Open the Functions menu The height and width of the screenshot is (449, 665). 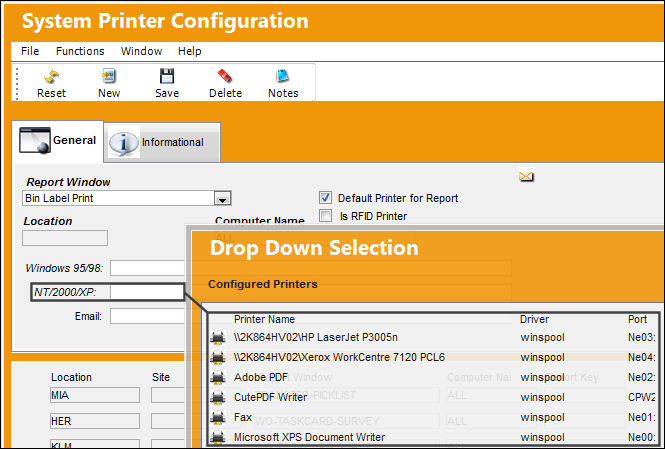(80, 51)
